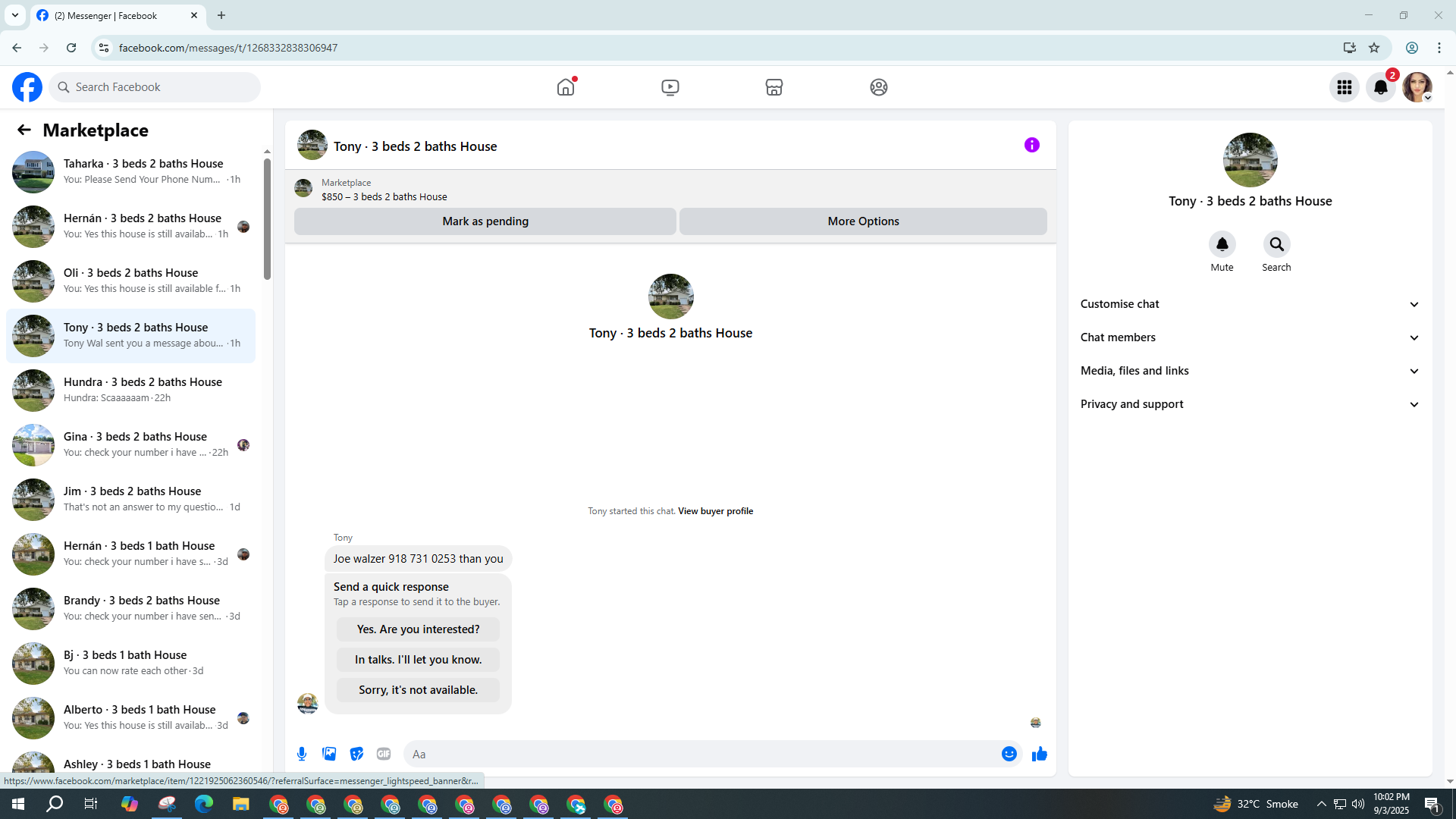Open the emoji picker
The width and height of the screenshot is (1456, 819).
point(1009,754)
